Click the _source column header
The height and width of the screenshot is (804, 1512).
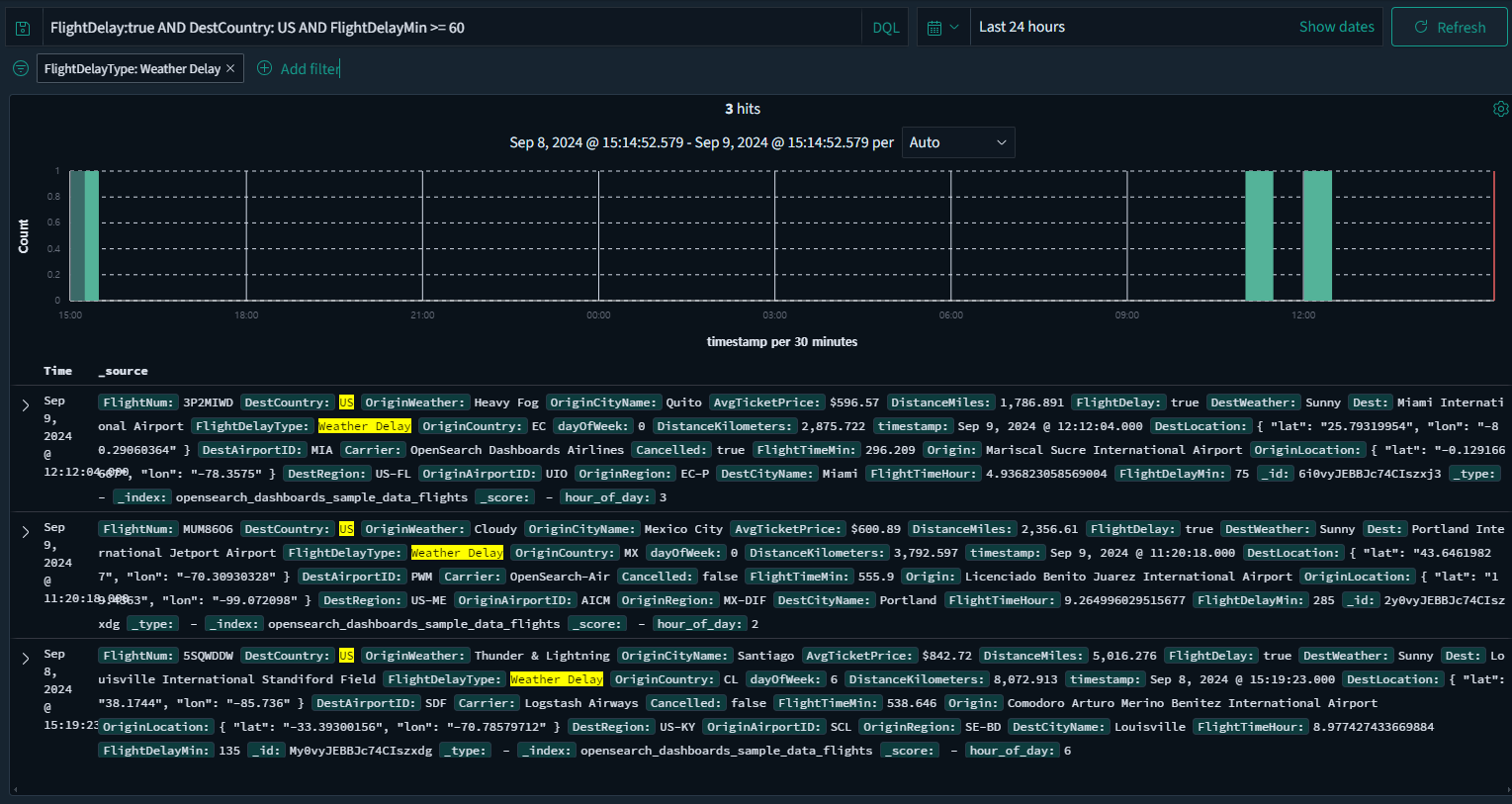pyautogui.click(x=123, y=371)
